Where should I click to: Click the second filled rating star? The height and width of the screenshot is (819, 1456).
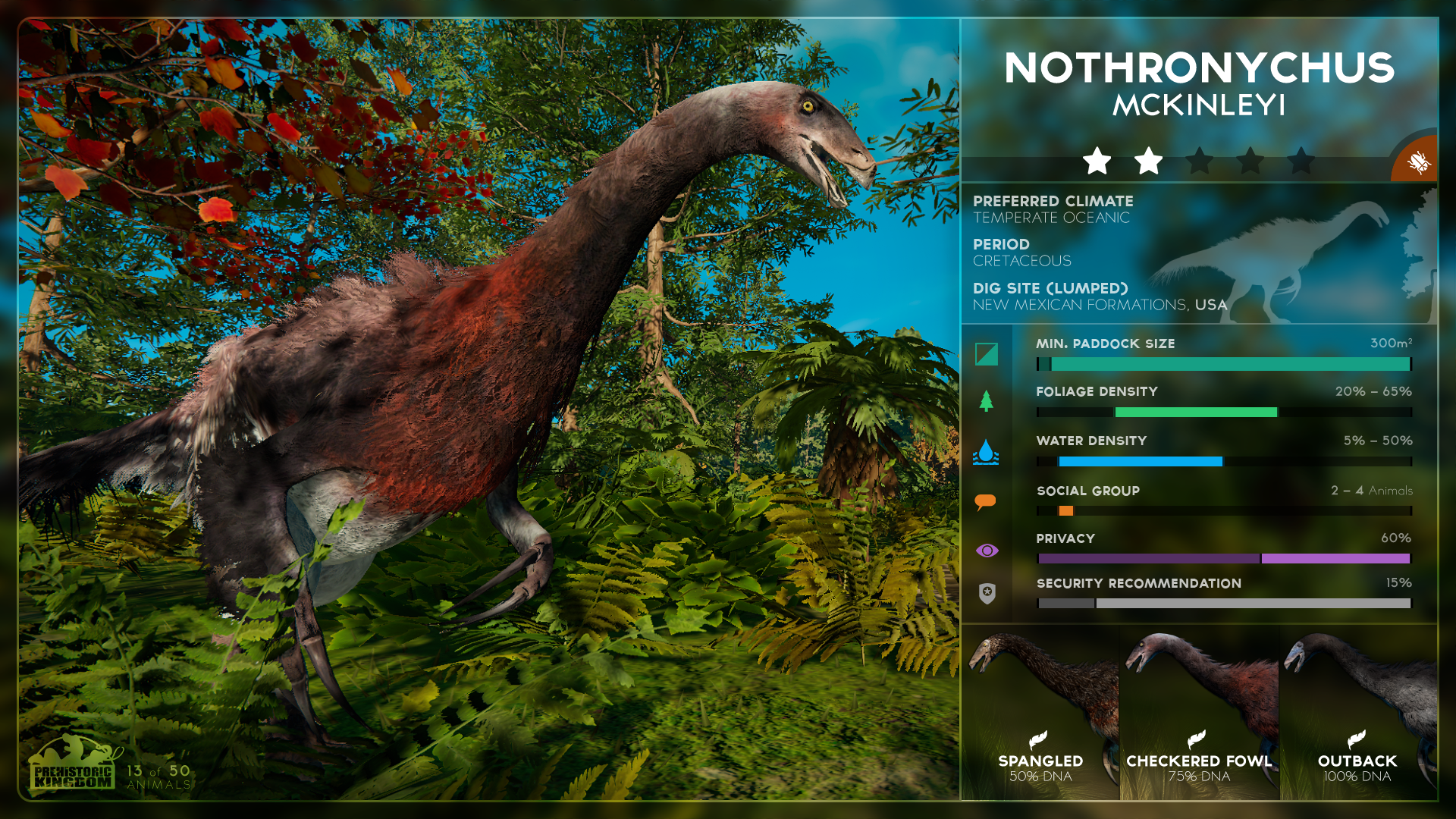[x=1148, y=161]
